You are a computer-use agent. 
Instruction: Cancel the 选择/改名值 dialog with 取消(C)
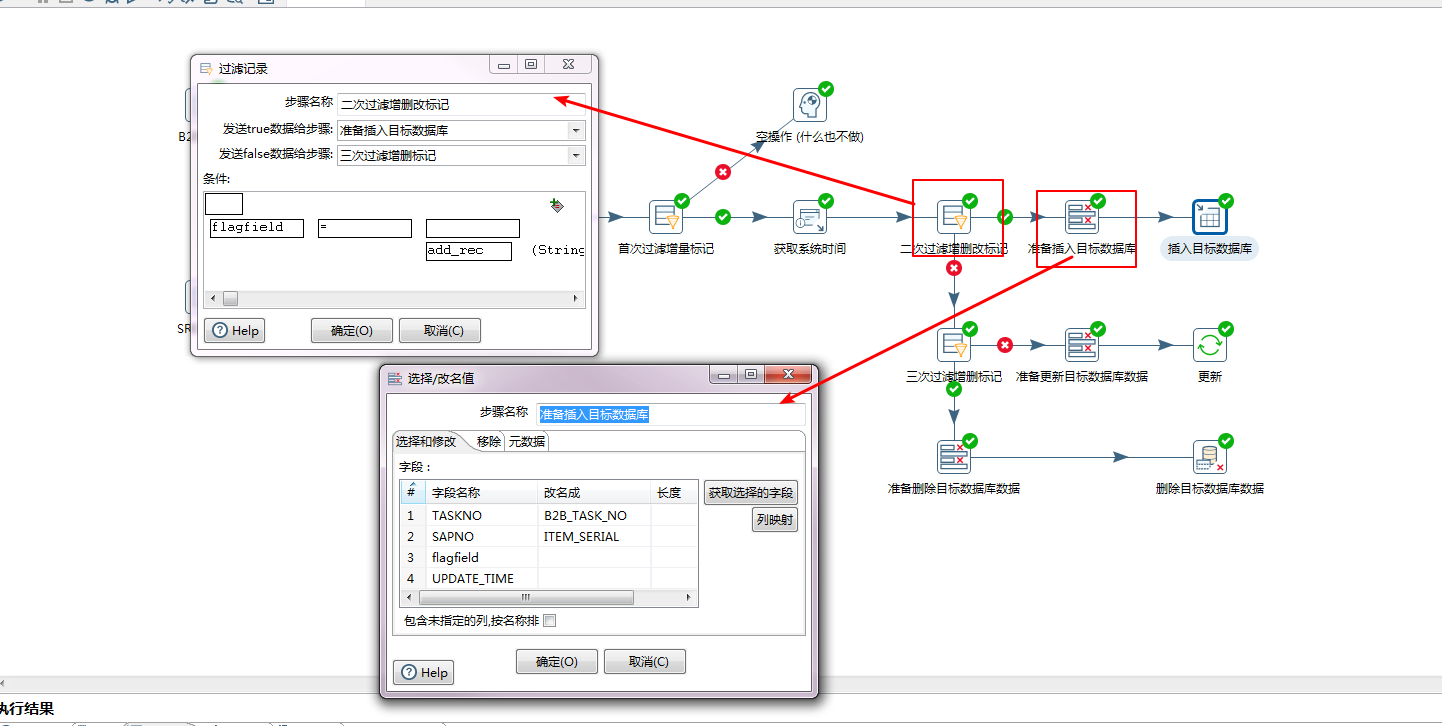[x=645, y=662]
